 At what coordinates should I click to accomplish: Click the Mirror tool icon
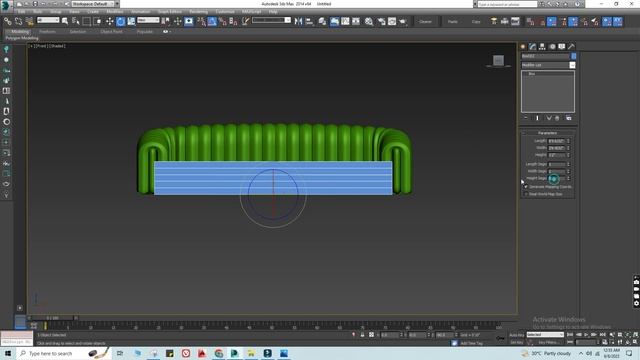click(x=298, y=21)
